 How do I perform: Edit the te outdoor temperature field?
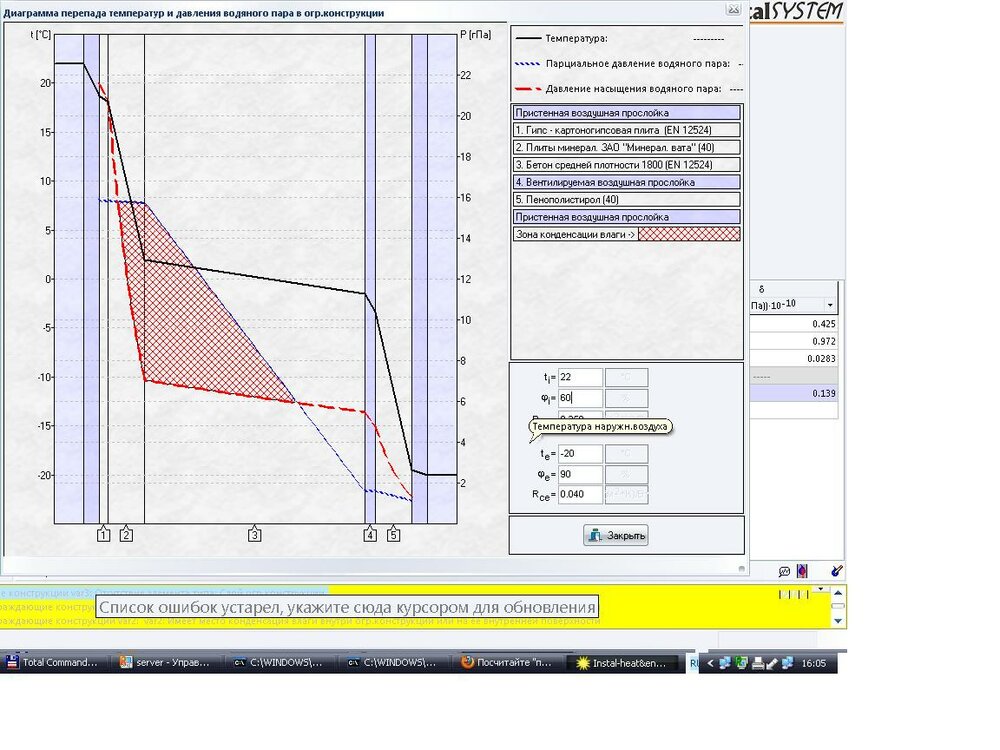580,454
